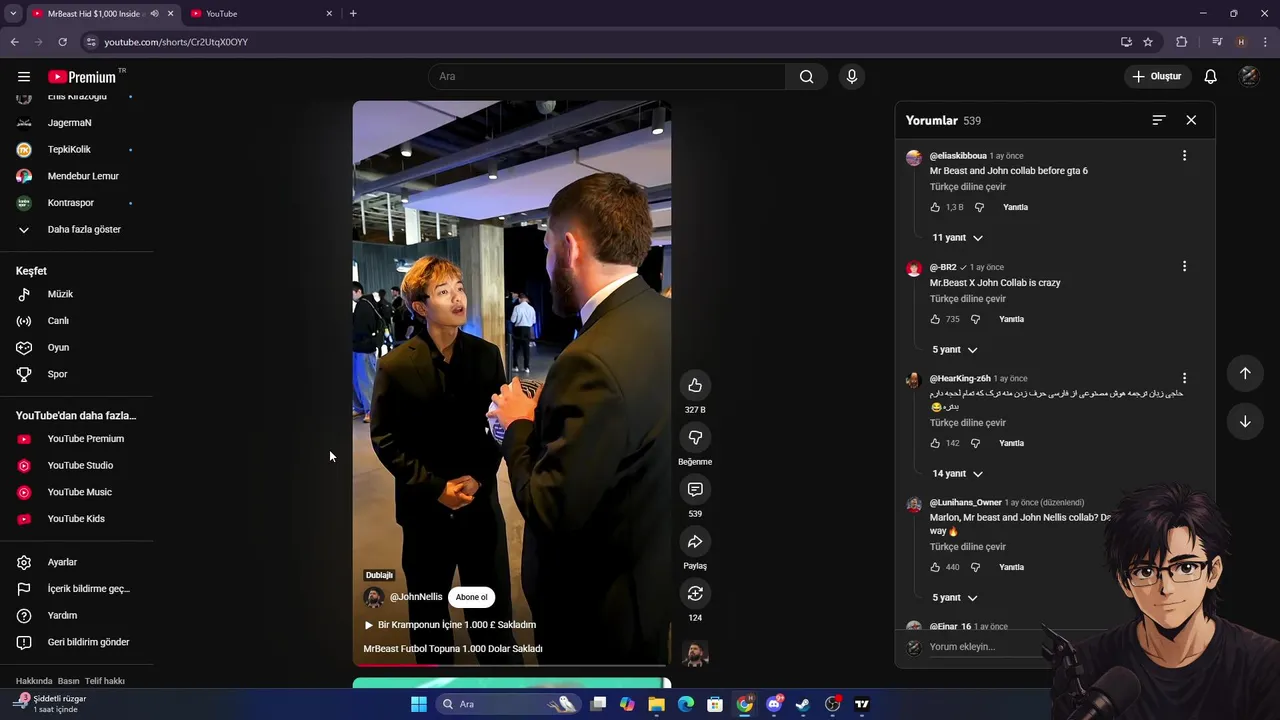Dislike the @Lunihans_Owner comment
This screenshot has height=720, width=1280.
click(975, 567)
